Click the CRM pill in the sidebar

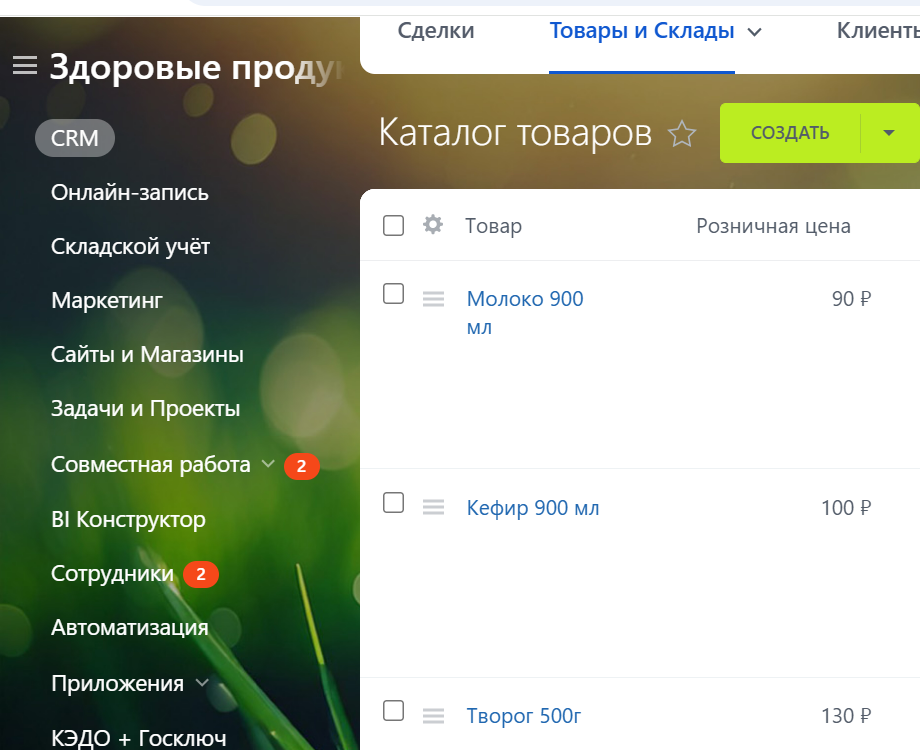pos(74,139)
